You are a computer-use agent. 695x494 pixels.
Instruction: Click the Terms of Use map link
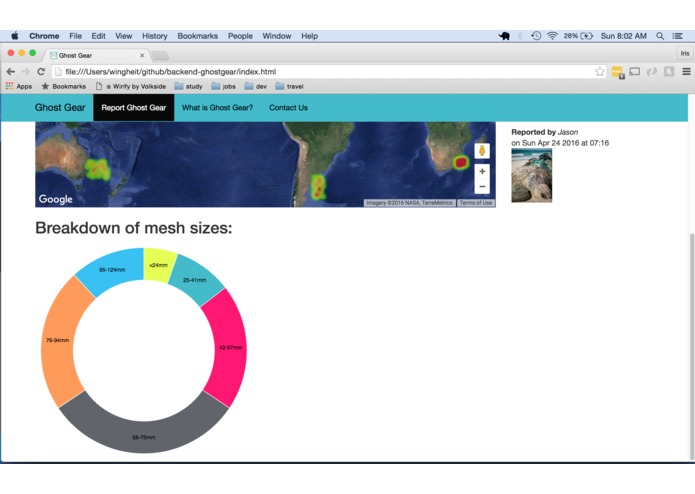pos(476,203)
